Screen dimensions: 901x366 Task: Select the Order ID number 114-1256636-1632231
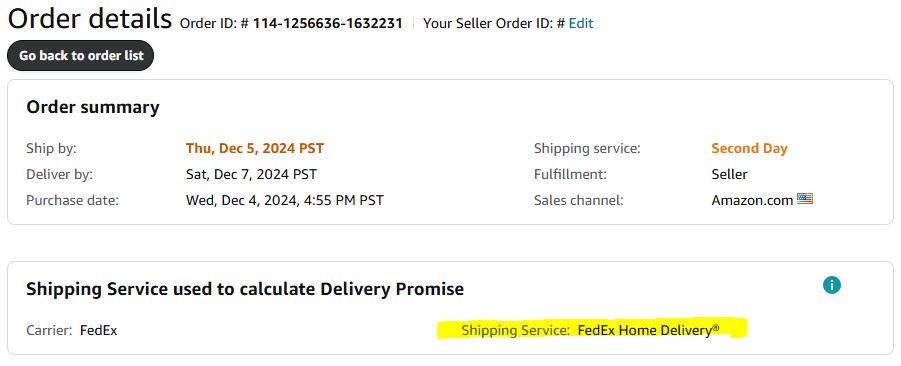tap(328, 24)
